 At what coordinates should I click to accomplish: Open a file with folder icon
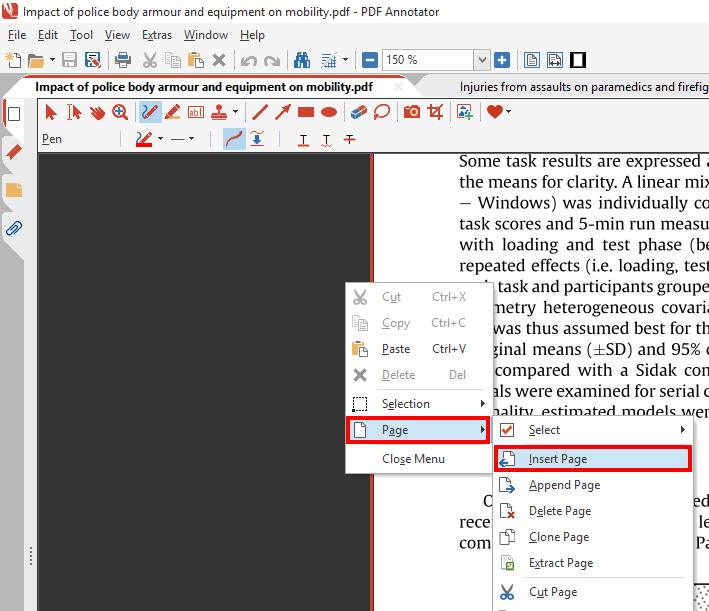[36, 60]
